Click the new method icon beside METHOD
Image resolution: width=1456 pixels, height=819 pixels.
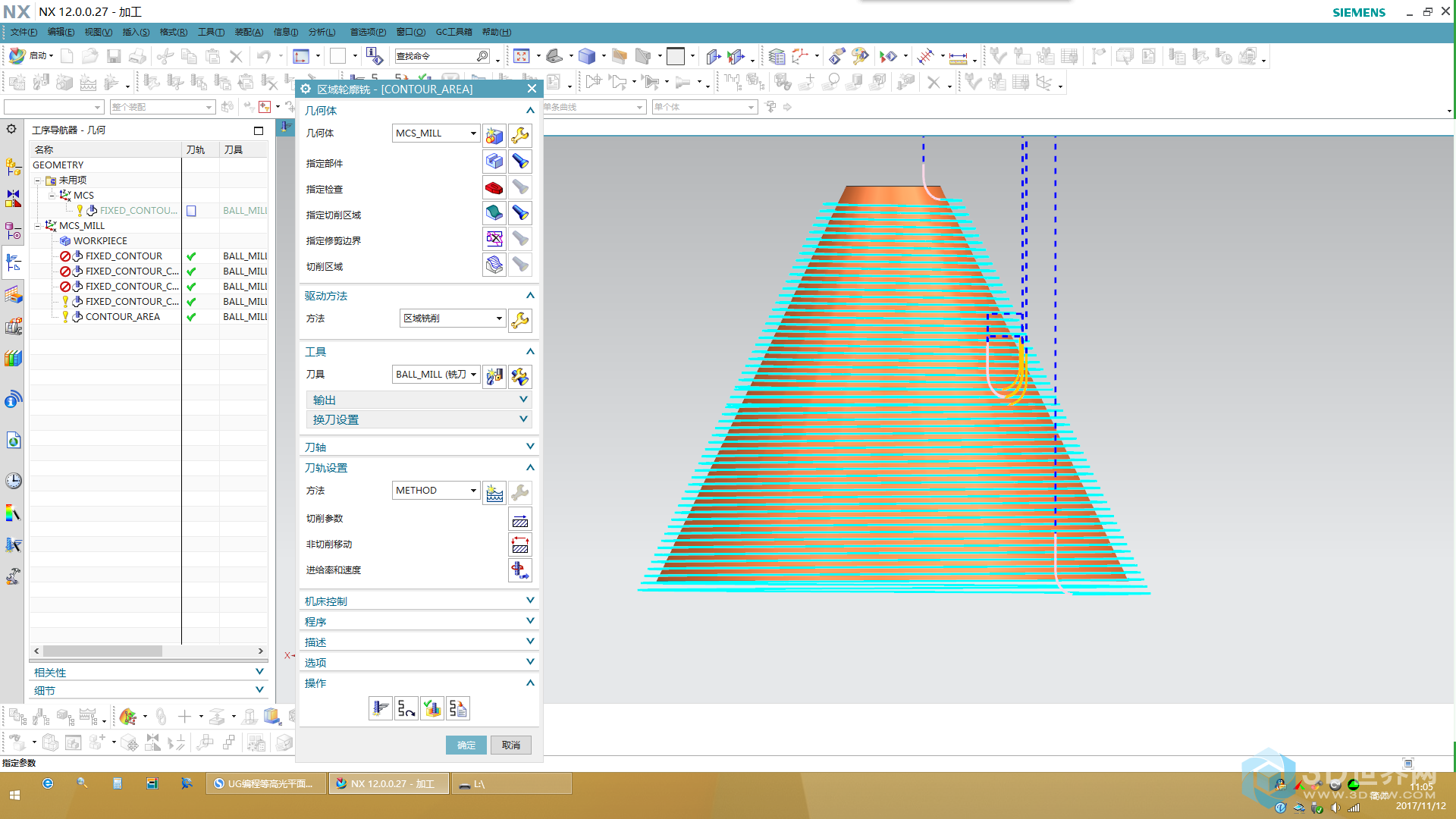pyautogui.click(x=494, y=493)
